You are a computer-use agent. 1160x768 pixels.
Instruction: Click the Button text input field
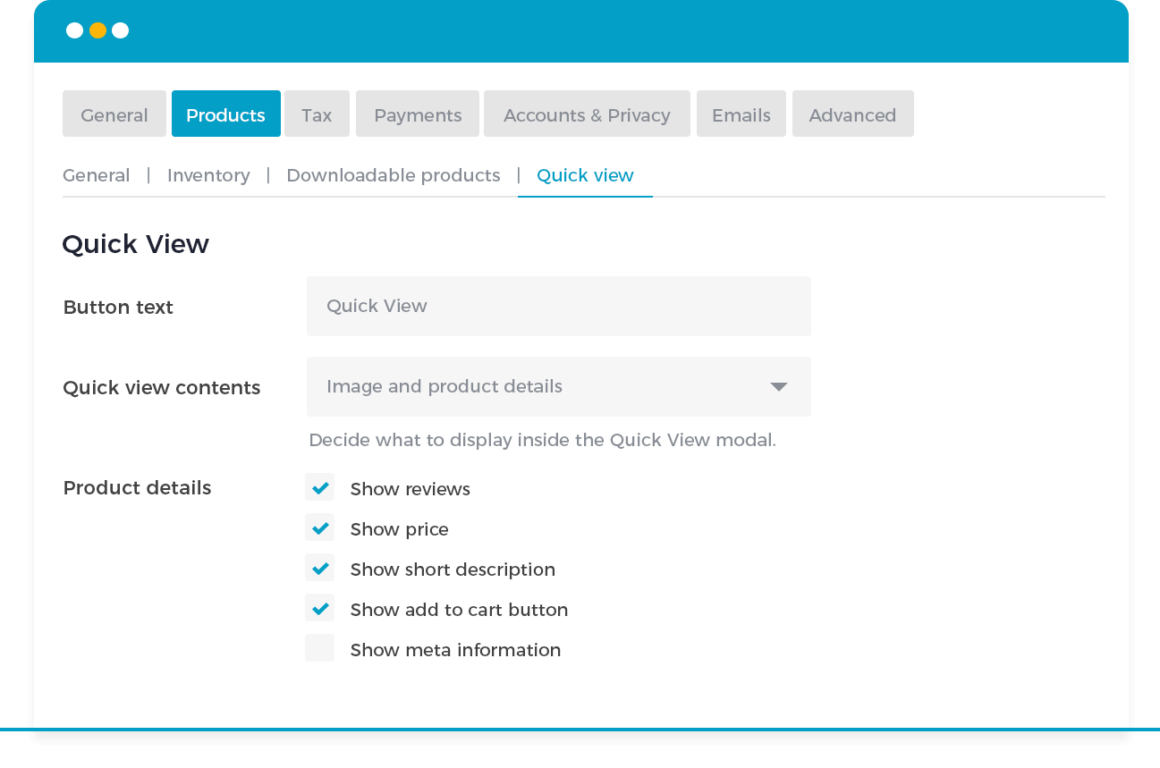click(558, 306)
